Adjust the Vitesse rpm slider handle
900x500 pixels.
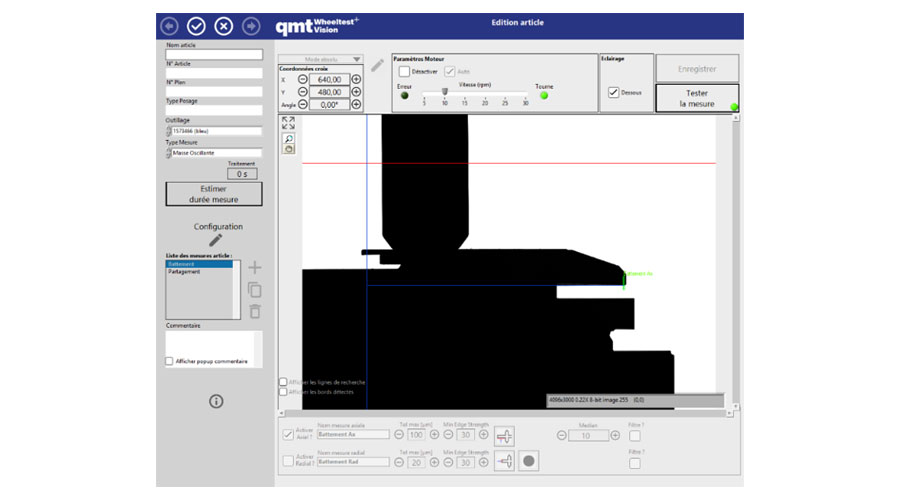445,93
